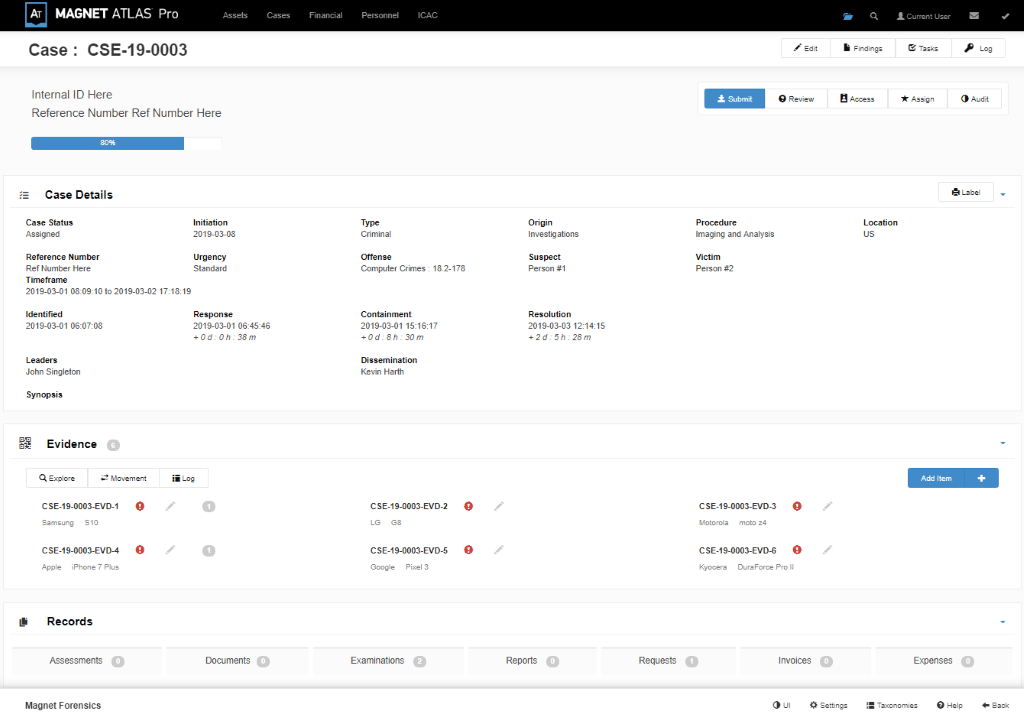The image size is (1024, 718).
Task: Click alert icon for CSE-19-0003-EVD-3
Action: (x=797, y=506)
